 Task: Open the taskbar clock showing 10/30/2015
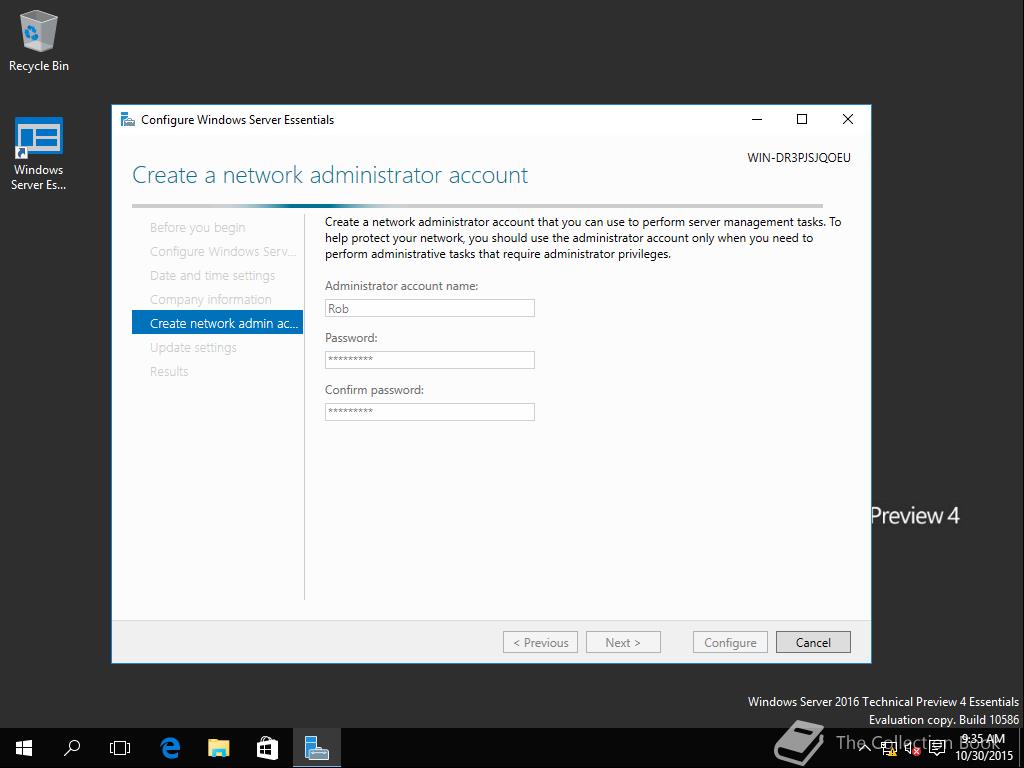point(984,748)
